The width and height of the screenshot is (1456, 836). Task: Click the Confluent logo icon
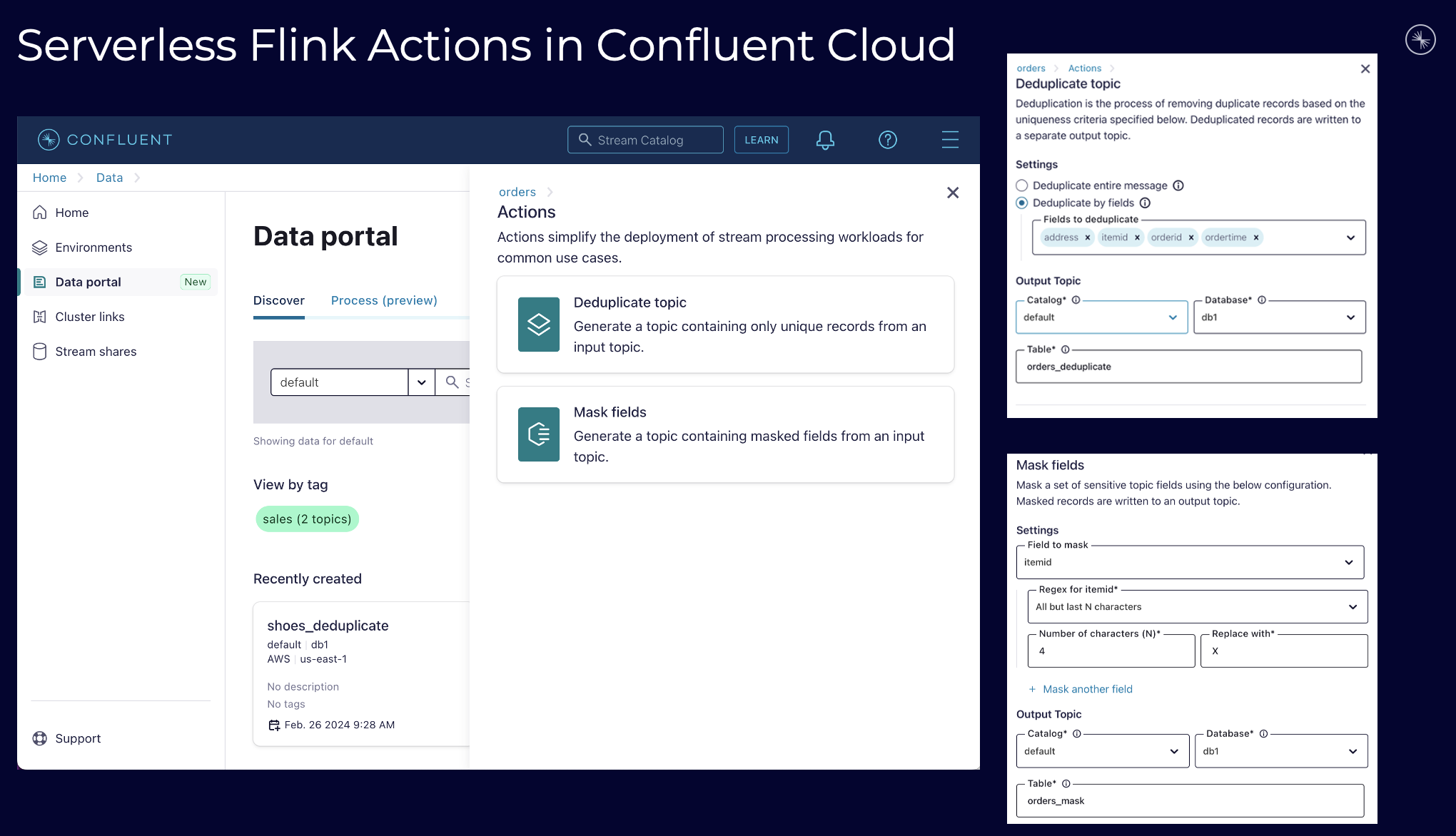[x=49, y=140]
